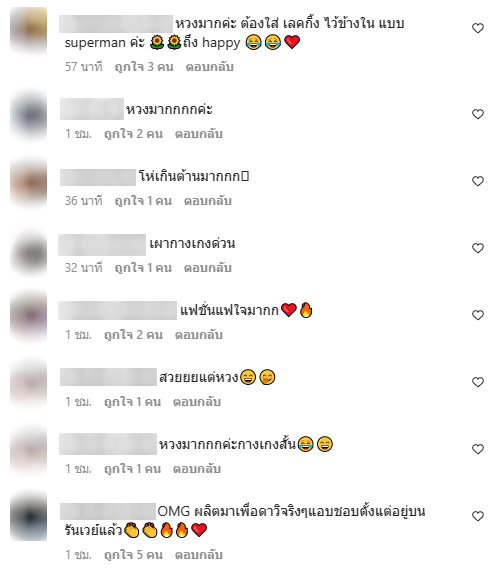Open profile picture of superman commenter

pos(29,30)
